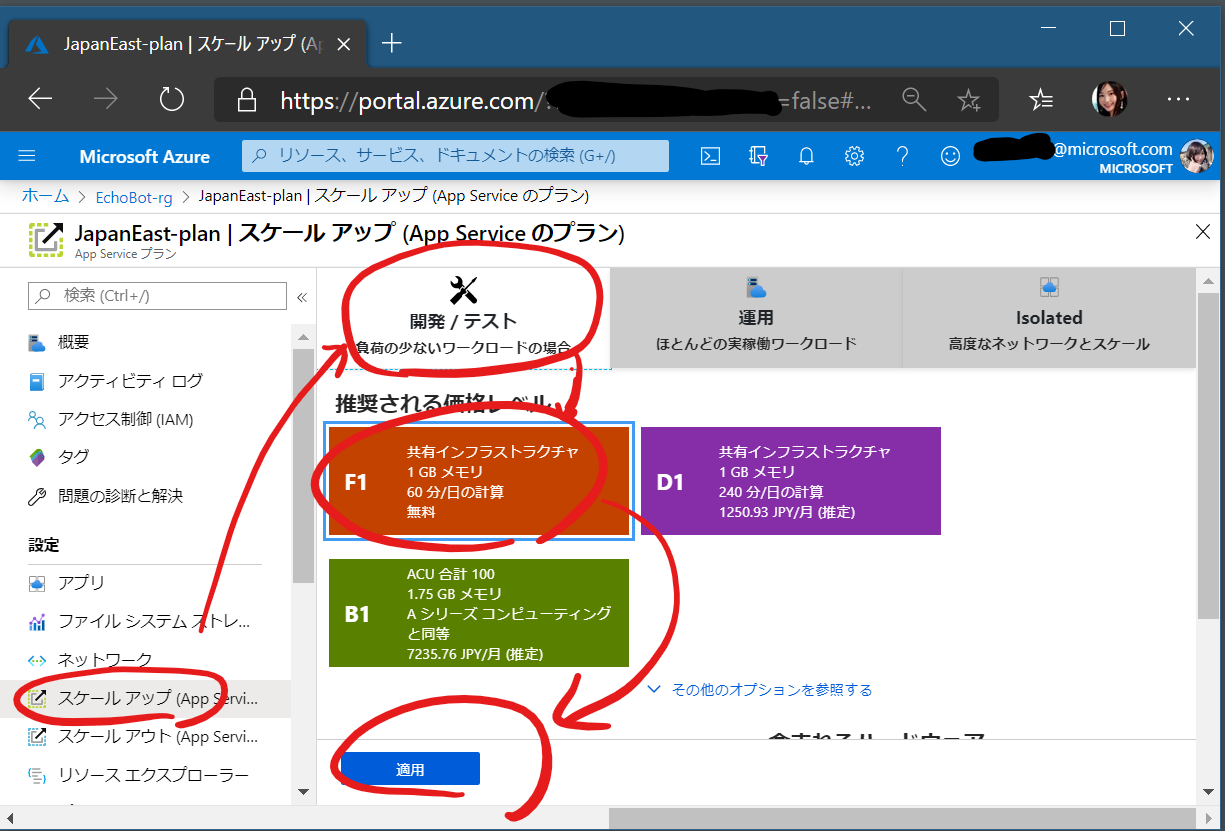1225x831 pixels.
Task: Switch to the Isolated tab
Action: pyautogui.click(x=1049, y=318)
